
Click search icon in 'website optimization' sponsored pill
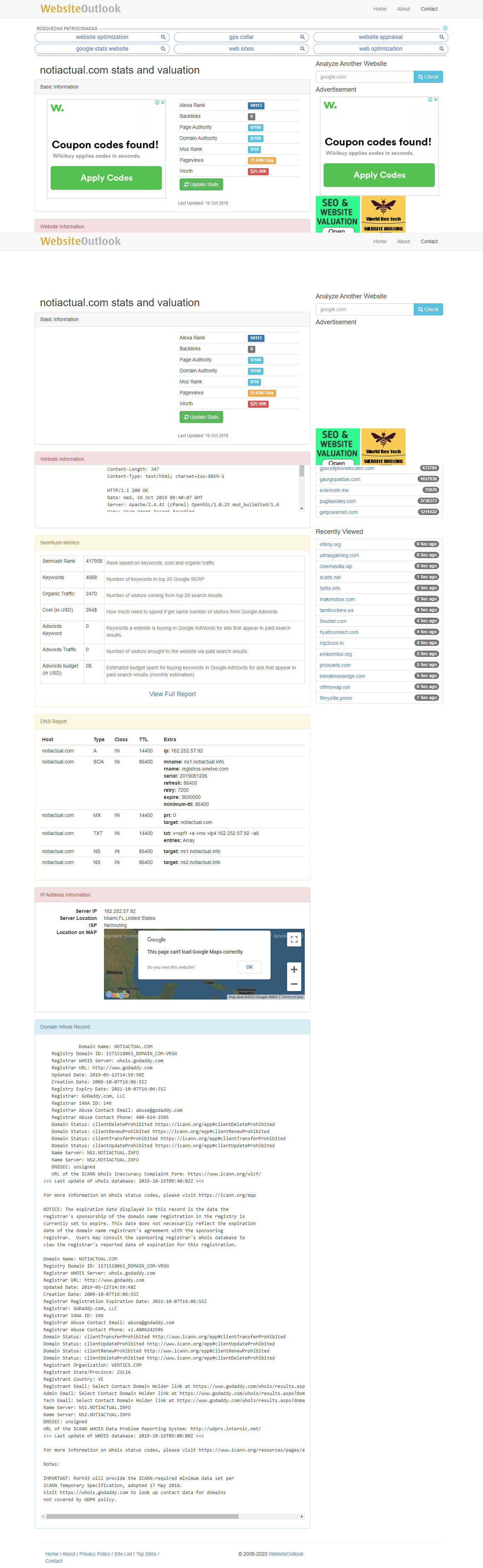[163, 37]
